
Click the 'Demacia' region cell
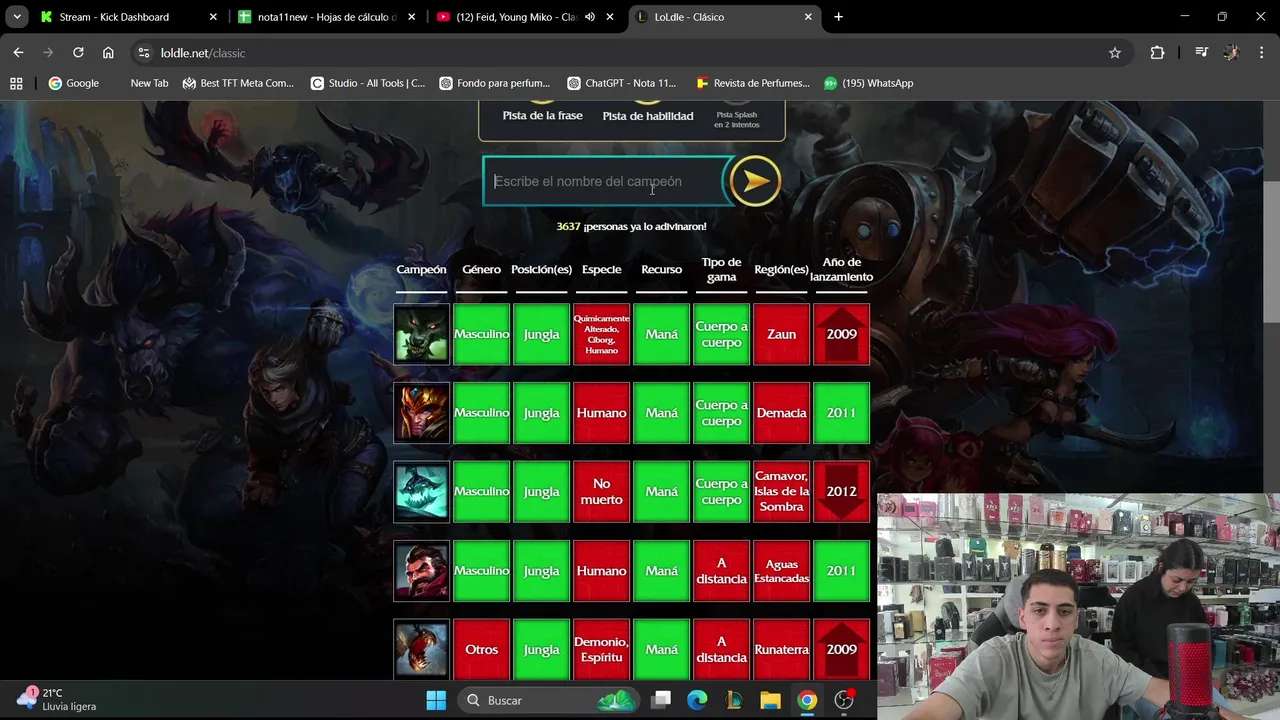[x=781, y=413]
